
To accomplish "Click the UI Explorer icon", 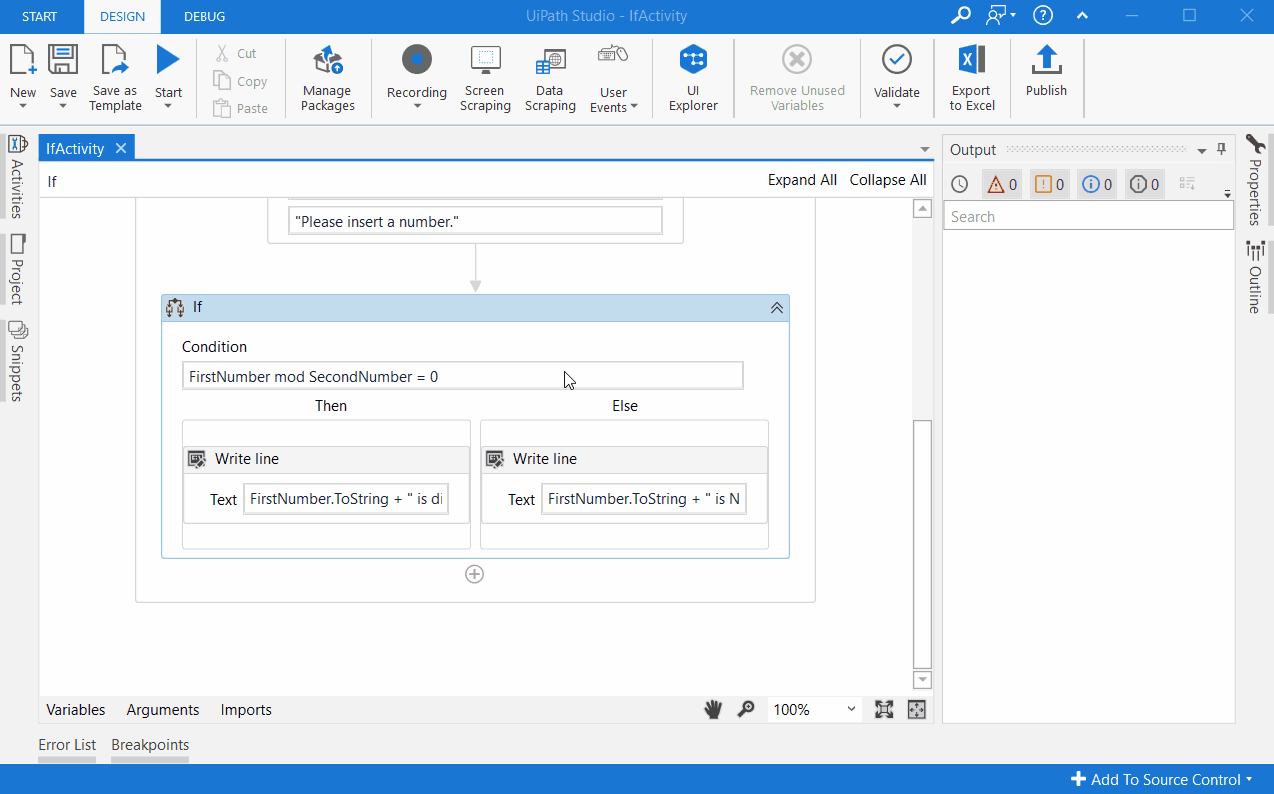I will point(693,62).
